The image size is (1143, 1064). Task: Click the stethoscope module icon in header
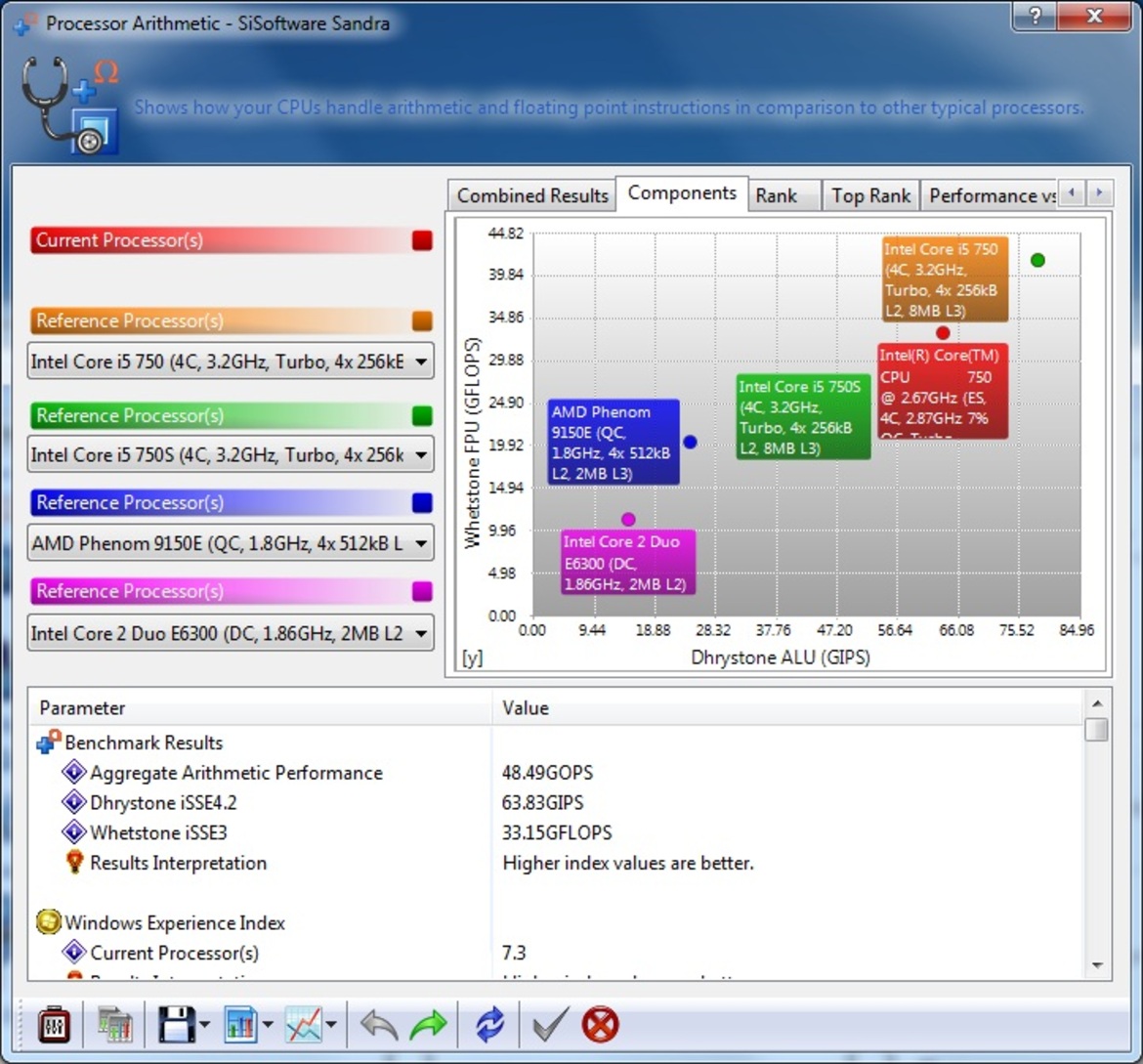[x=69, y=106]
